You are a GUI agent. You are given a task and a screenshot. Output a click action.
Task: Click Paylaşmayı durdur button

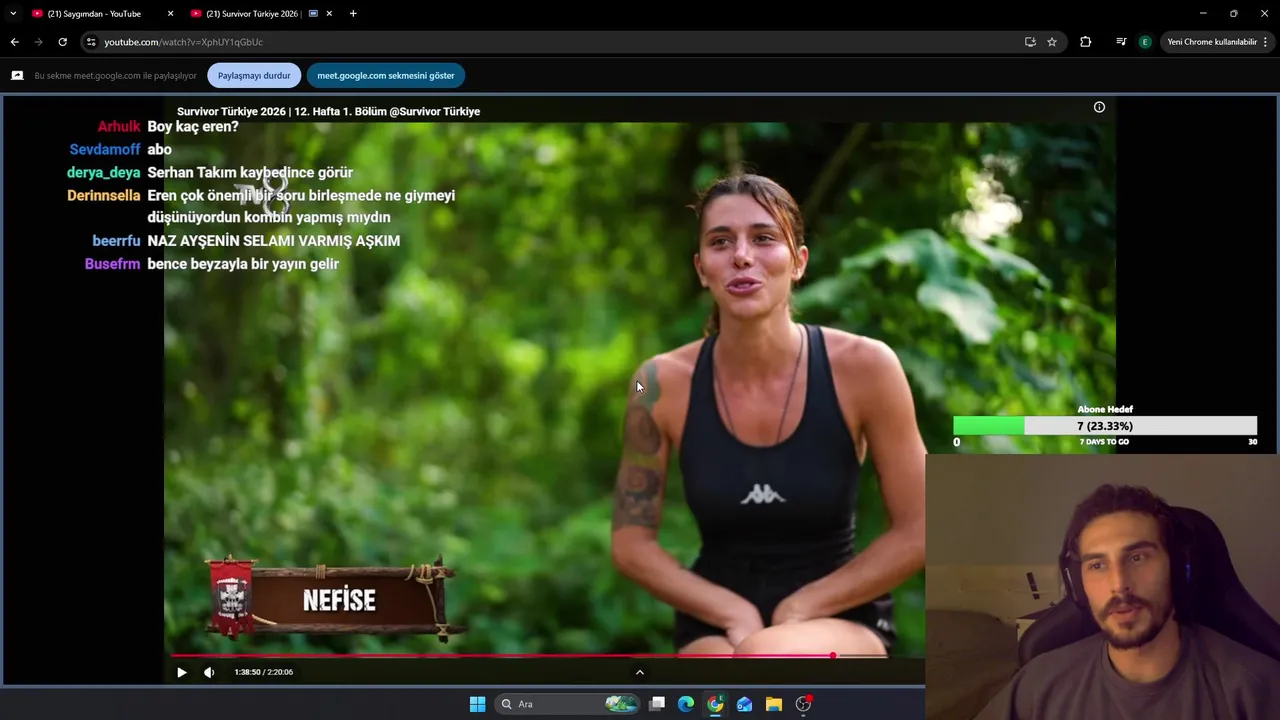coord(254,75)
